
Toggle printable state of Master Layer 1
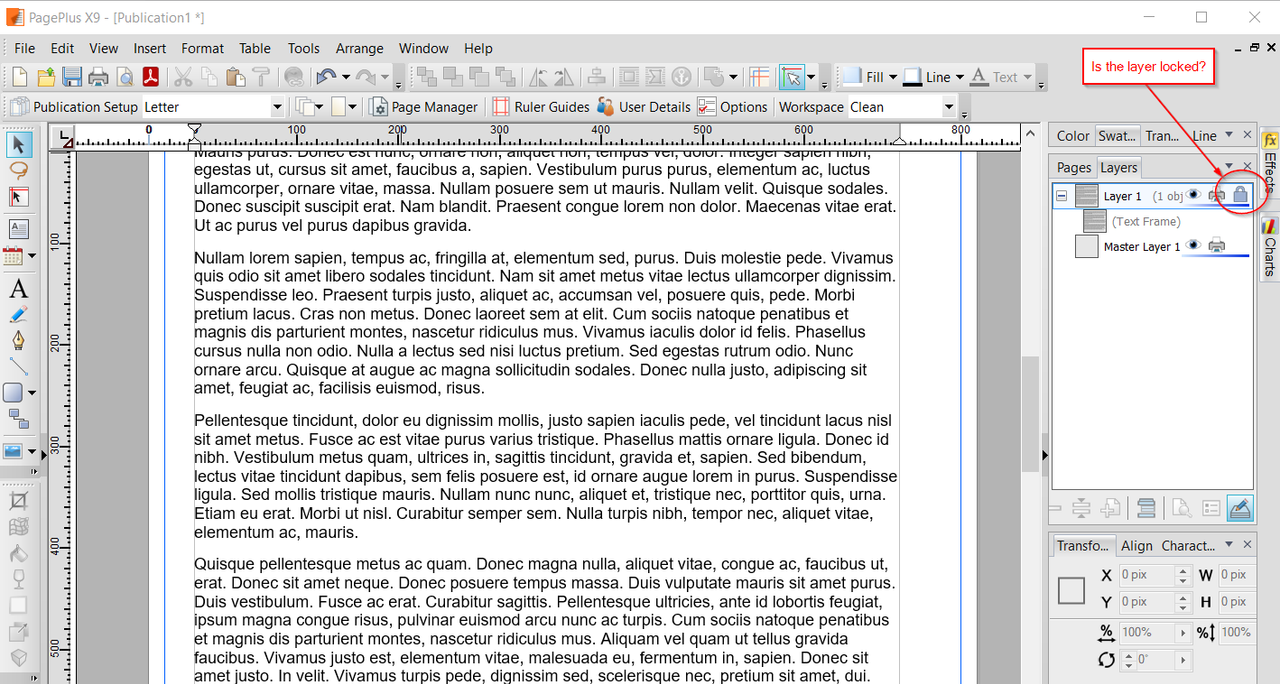pyautogui.click(x=1217, y=245)
